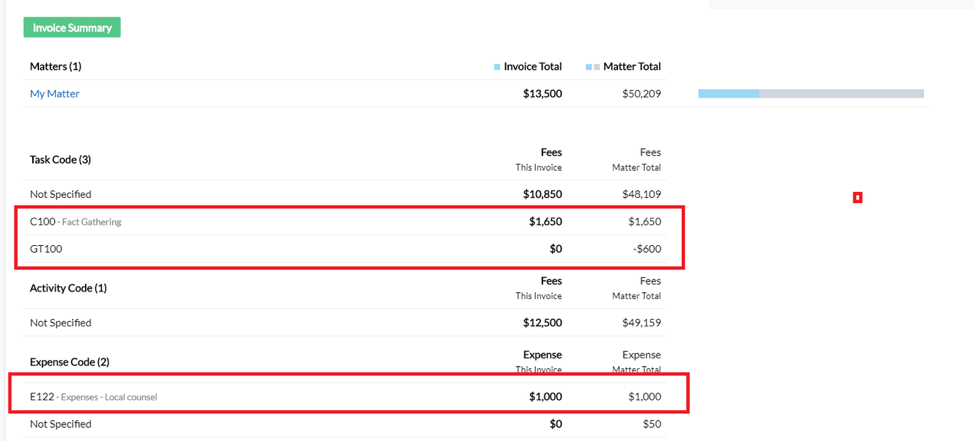Click the $12,500 Activity Code invoice fees
Image resolution: width=974 pixels, height=441 pixels.
542,323
